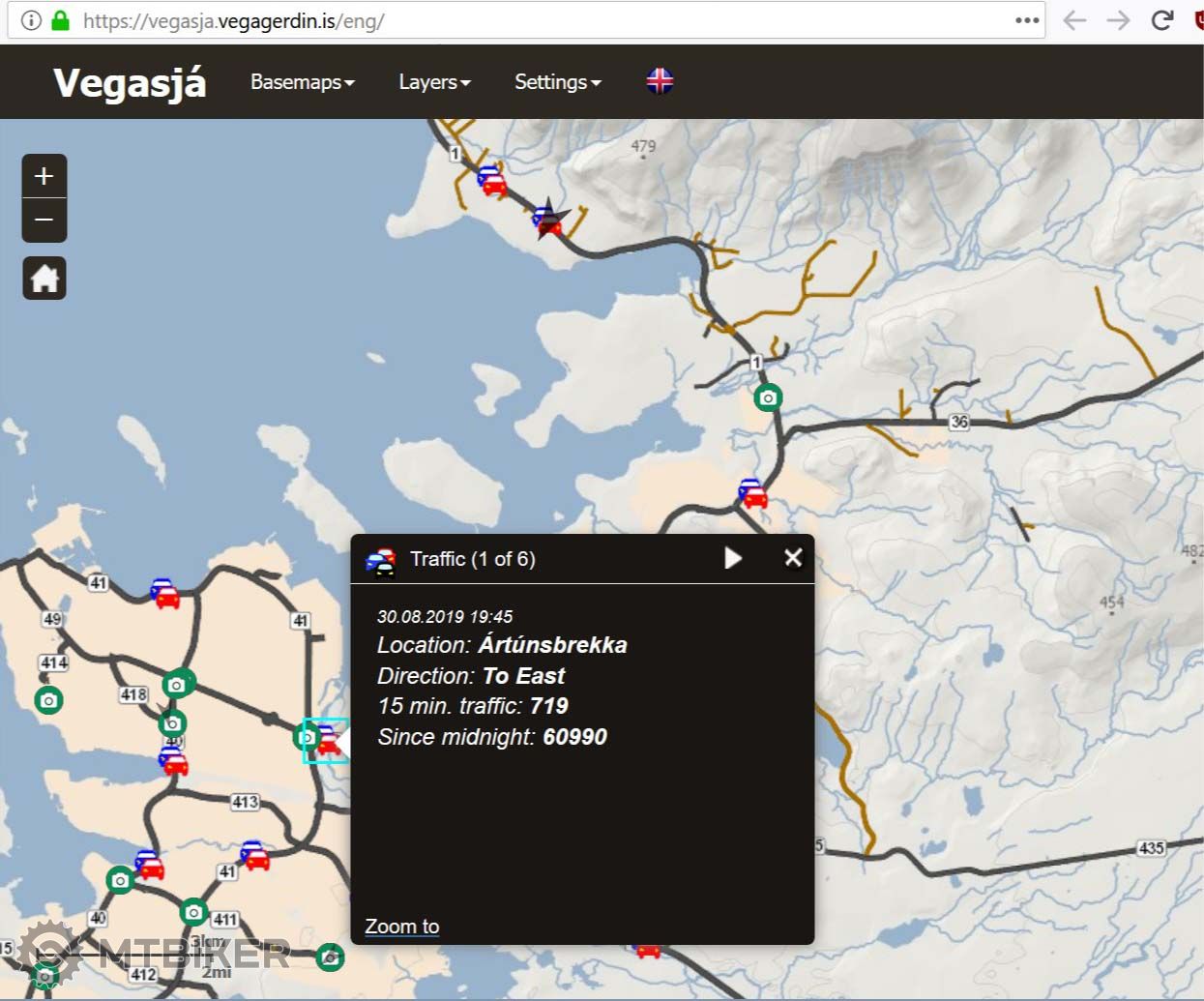Image resolution: width=1204 pixels, height=1001 pixels.
Task: Reload the page with browser refresh
Action: point(1162,20)
